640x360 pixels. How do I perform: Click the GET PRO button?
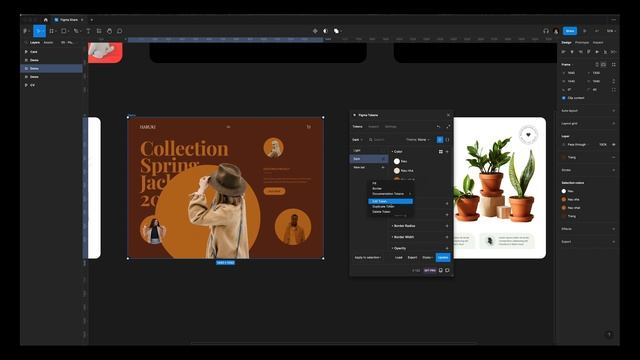[x=430, y=270]
